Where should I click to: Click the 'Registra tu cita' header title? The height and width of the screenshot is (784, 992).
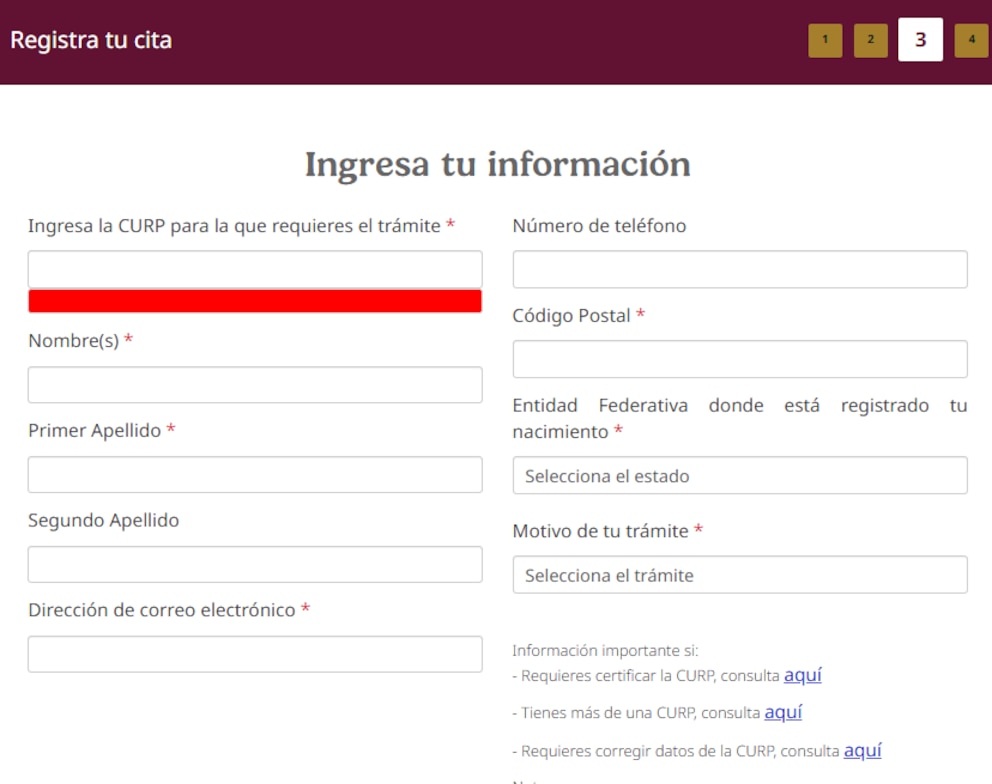coord(91,41)
